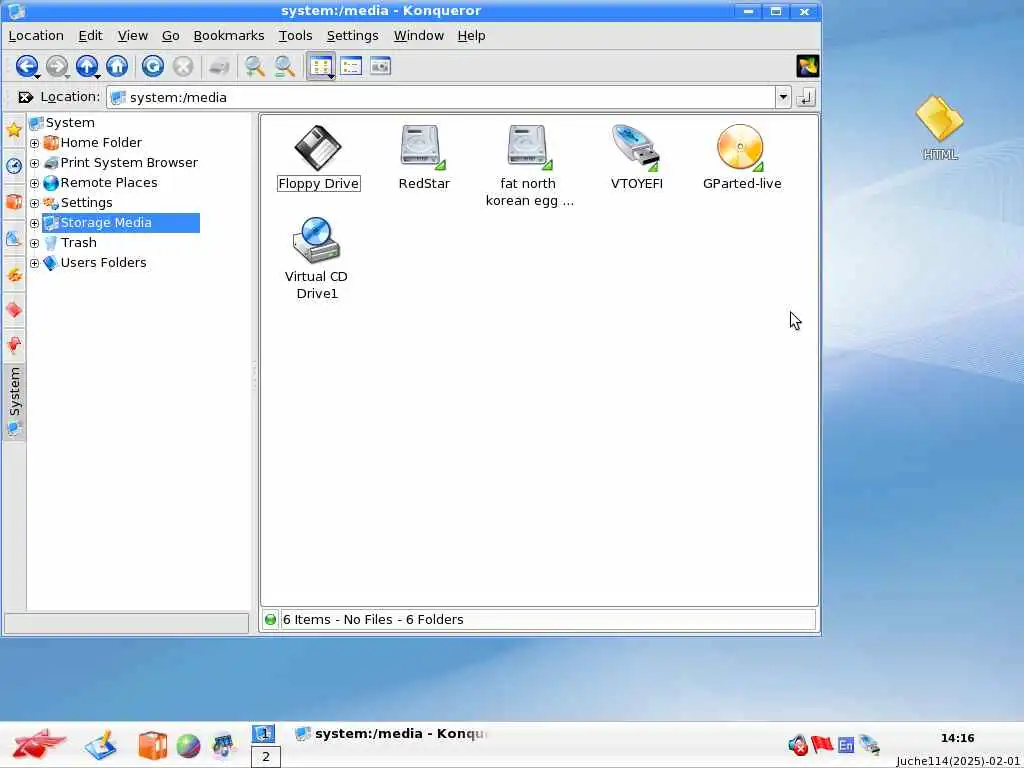
Task: Open the Location menu
Action: tap(36, 36)
